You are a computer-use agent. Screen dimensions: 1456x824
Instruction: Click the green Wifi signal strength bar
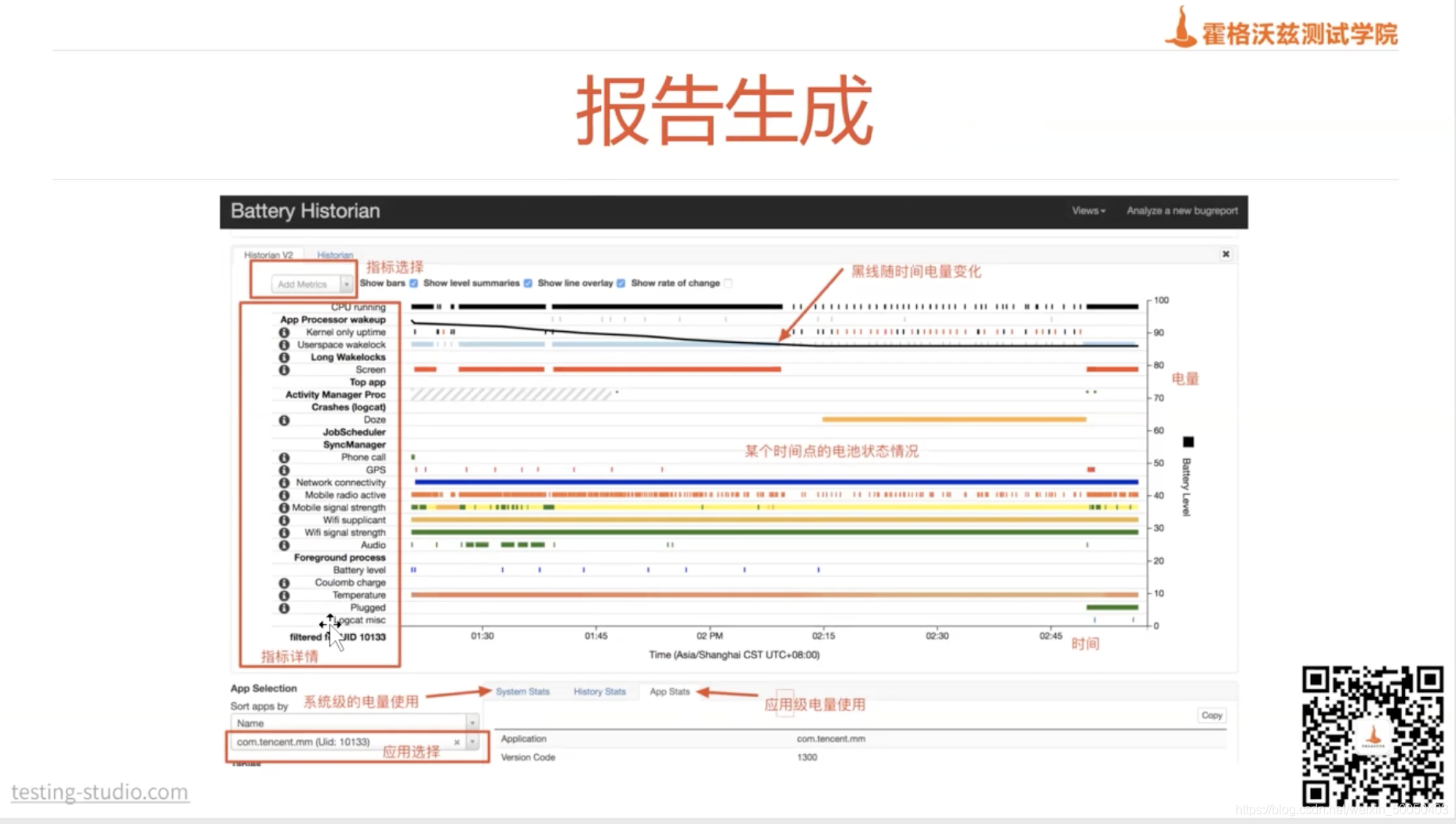point(774,532)
